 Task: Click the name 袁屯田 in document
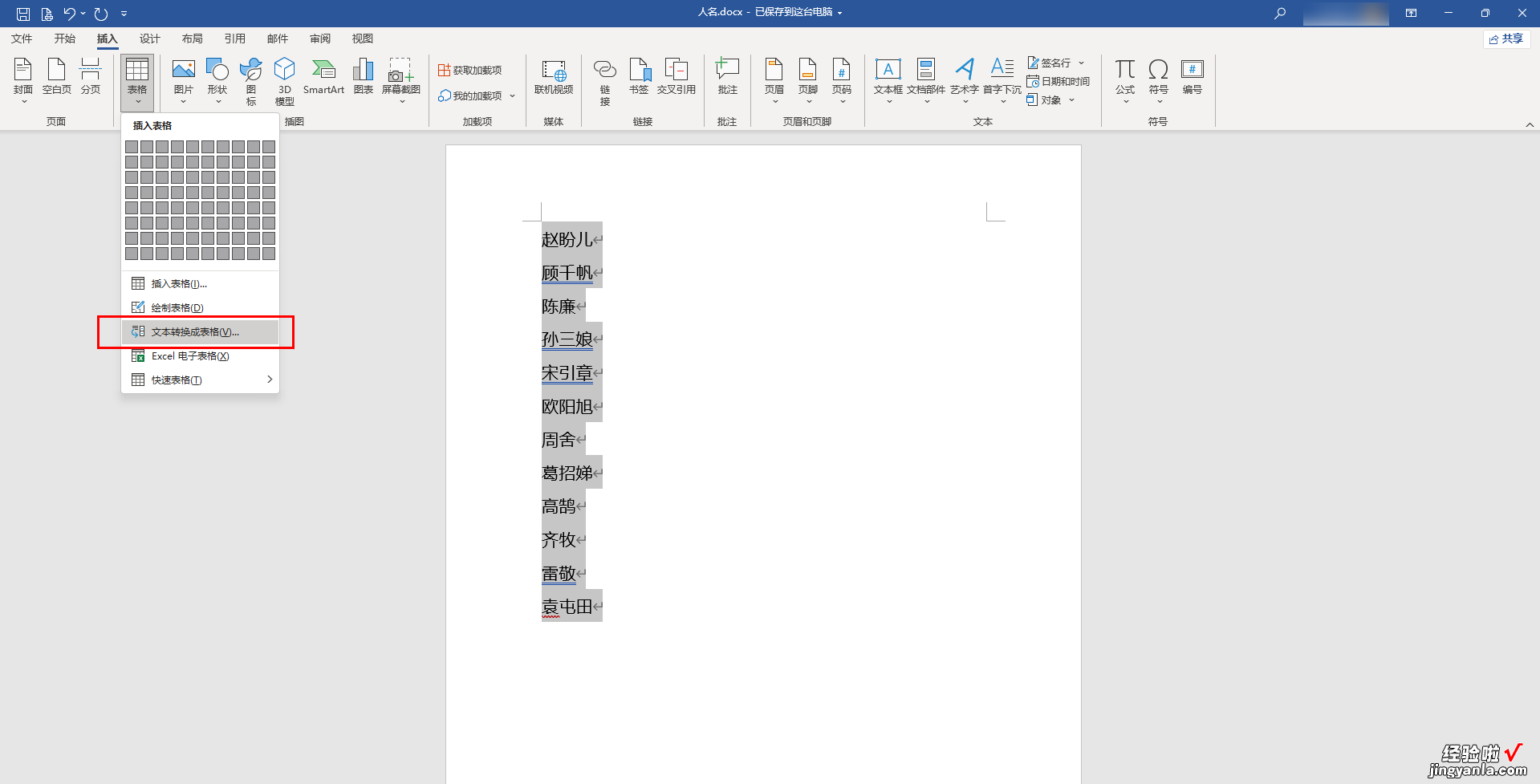point(567,607)
